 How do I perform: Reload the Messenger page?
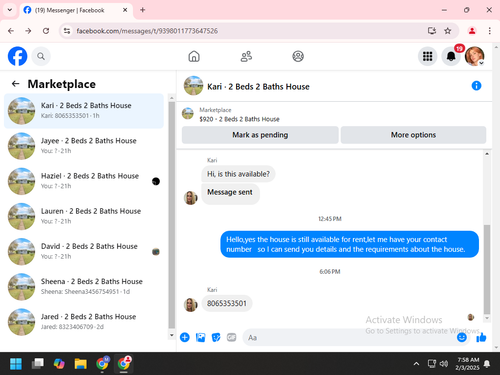46,31
